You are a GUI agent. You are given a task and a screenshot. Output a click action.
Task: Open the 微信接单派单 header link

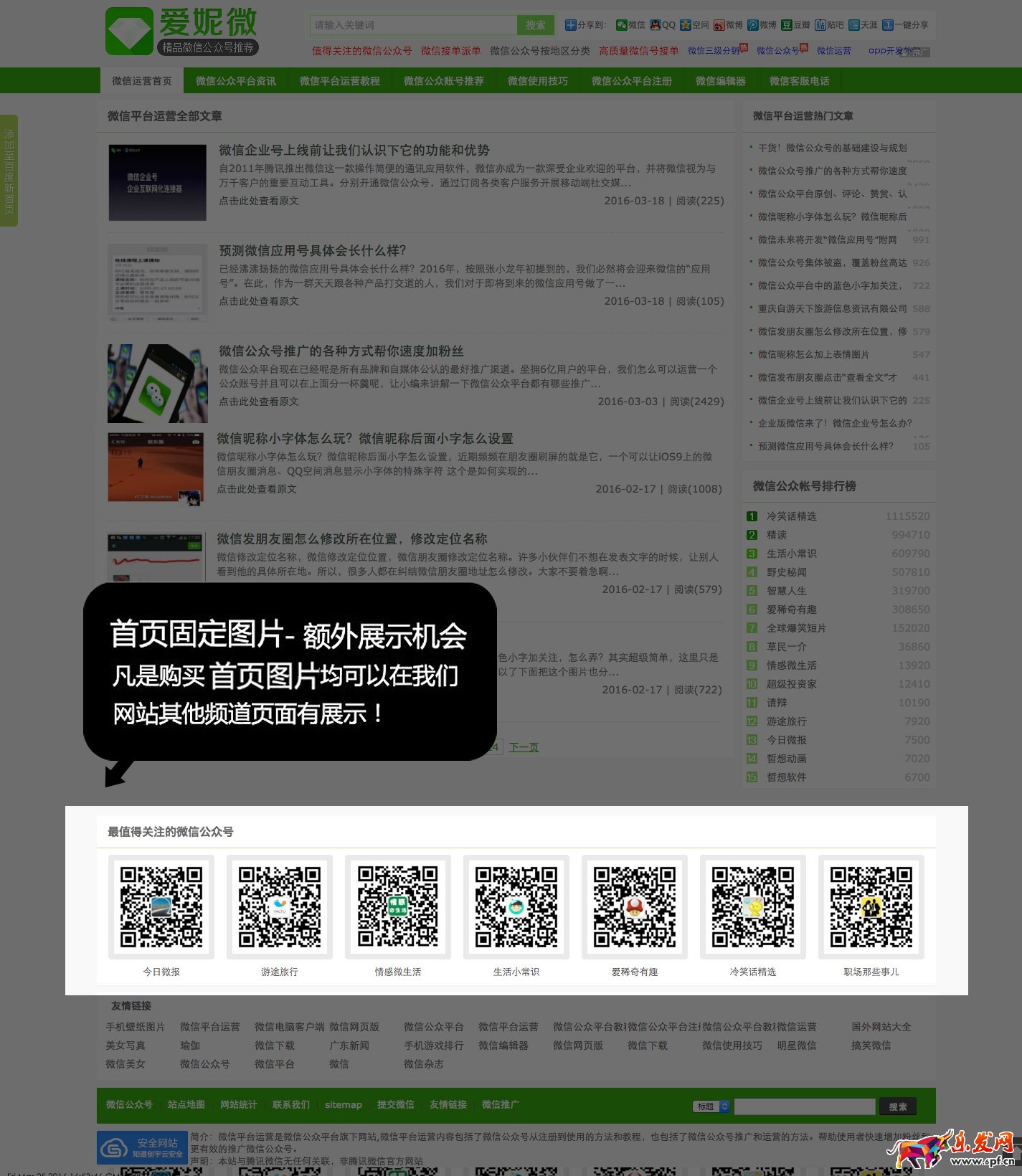[451, 51]
